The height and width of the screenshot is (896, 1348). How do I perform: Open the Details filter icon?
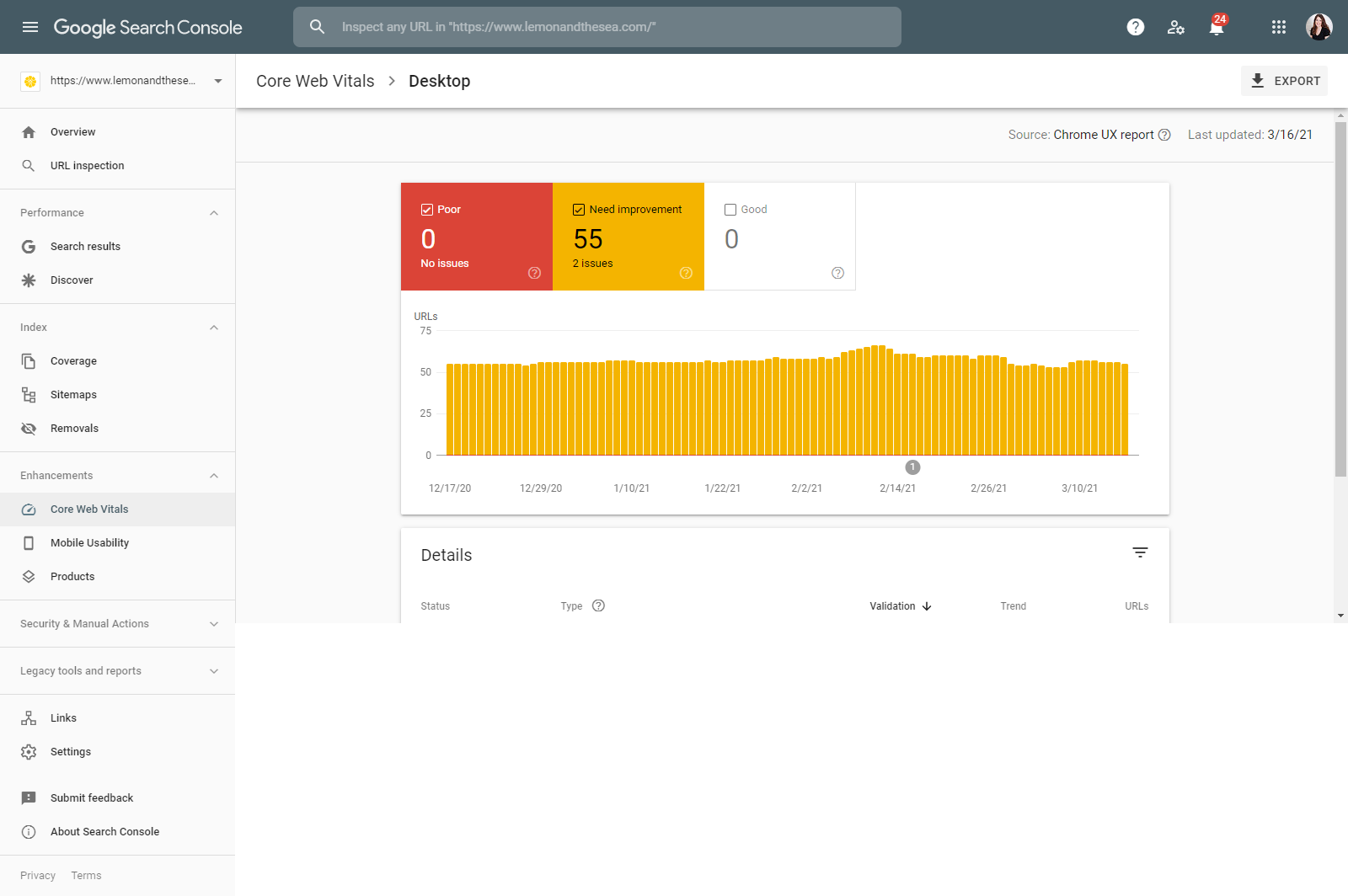coord(1140,552)
